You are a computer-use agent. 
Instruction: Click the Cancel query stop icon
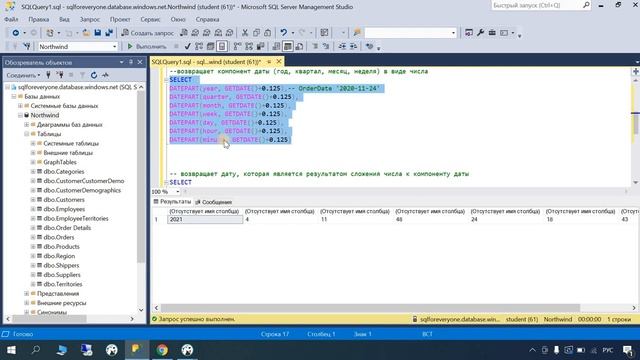tap(176, 47)
